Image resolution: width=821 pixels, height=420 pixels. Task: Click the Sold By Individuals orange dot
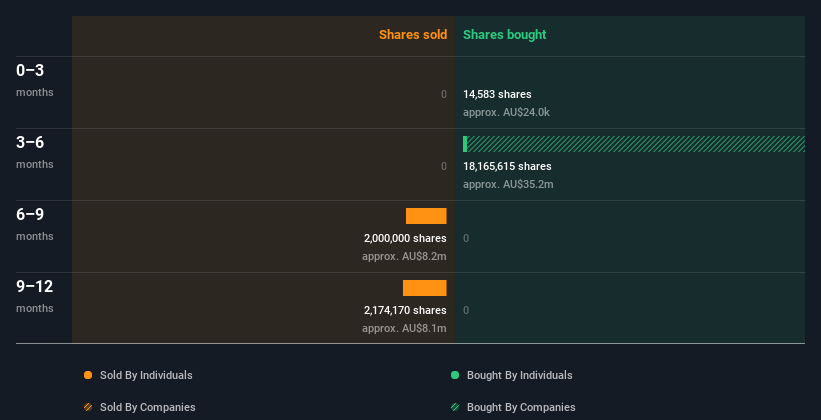88,375
